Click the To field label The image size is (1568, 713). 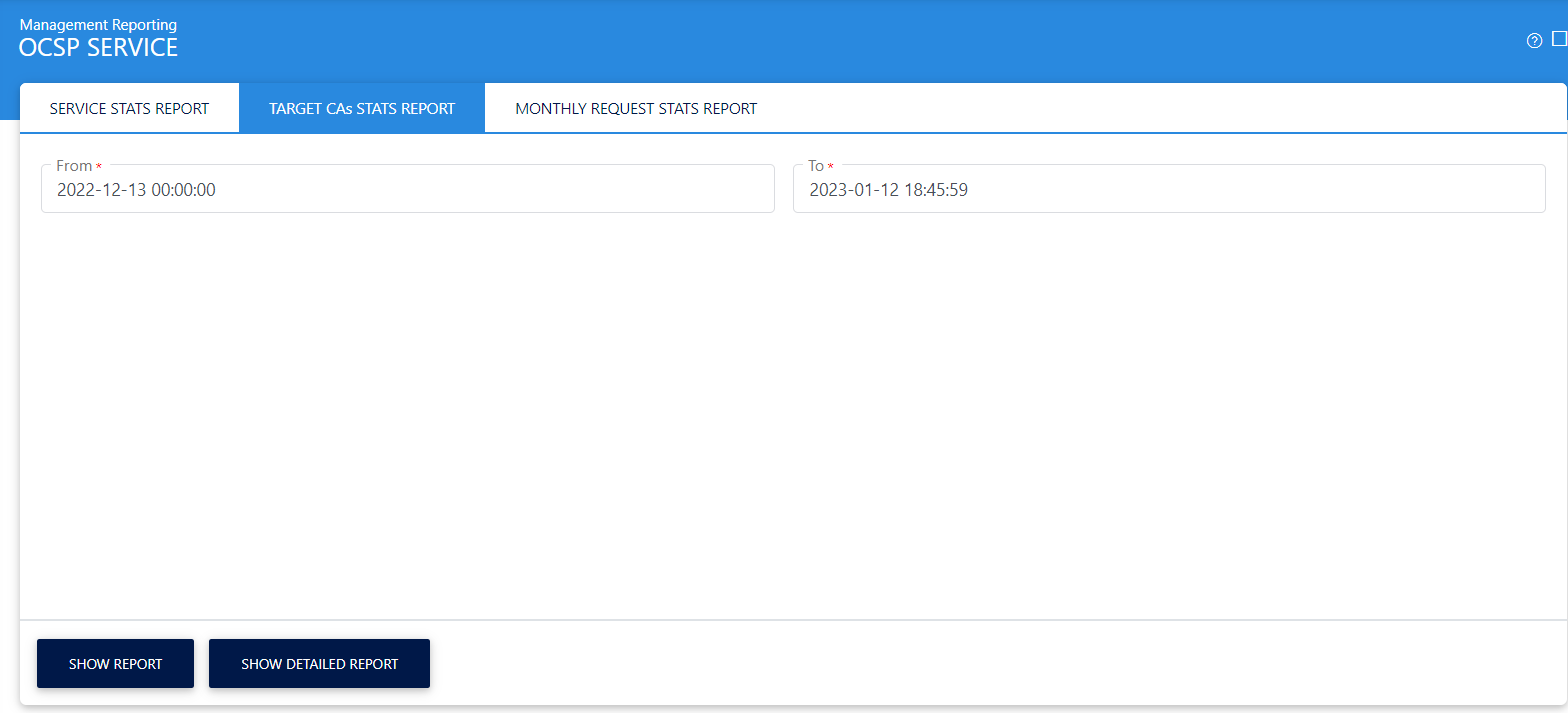coord(816,166)
